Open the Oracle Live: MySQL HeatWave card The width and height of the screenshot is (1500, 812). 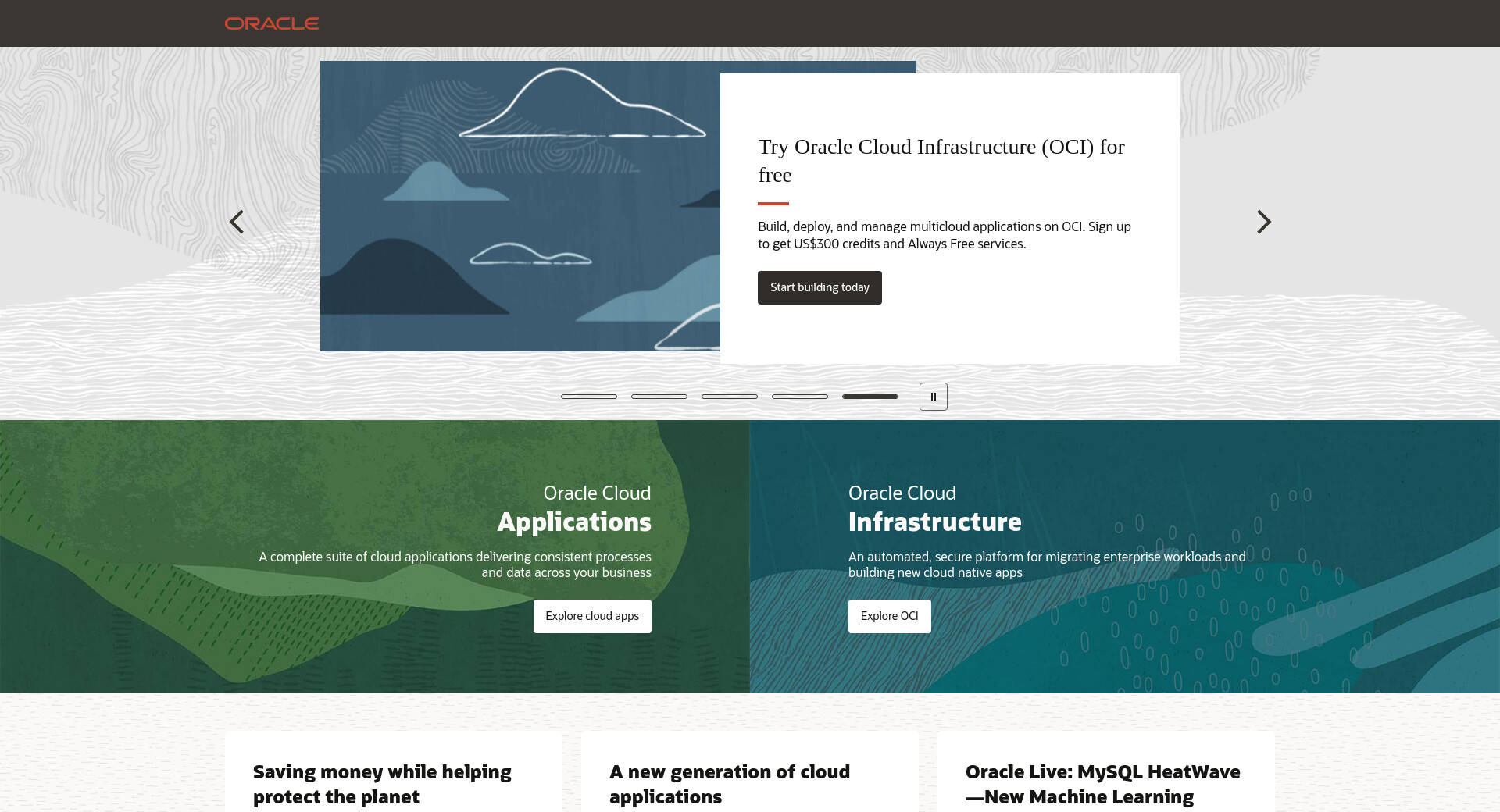click(1102, 784)
